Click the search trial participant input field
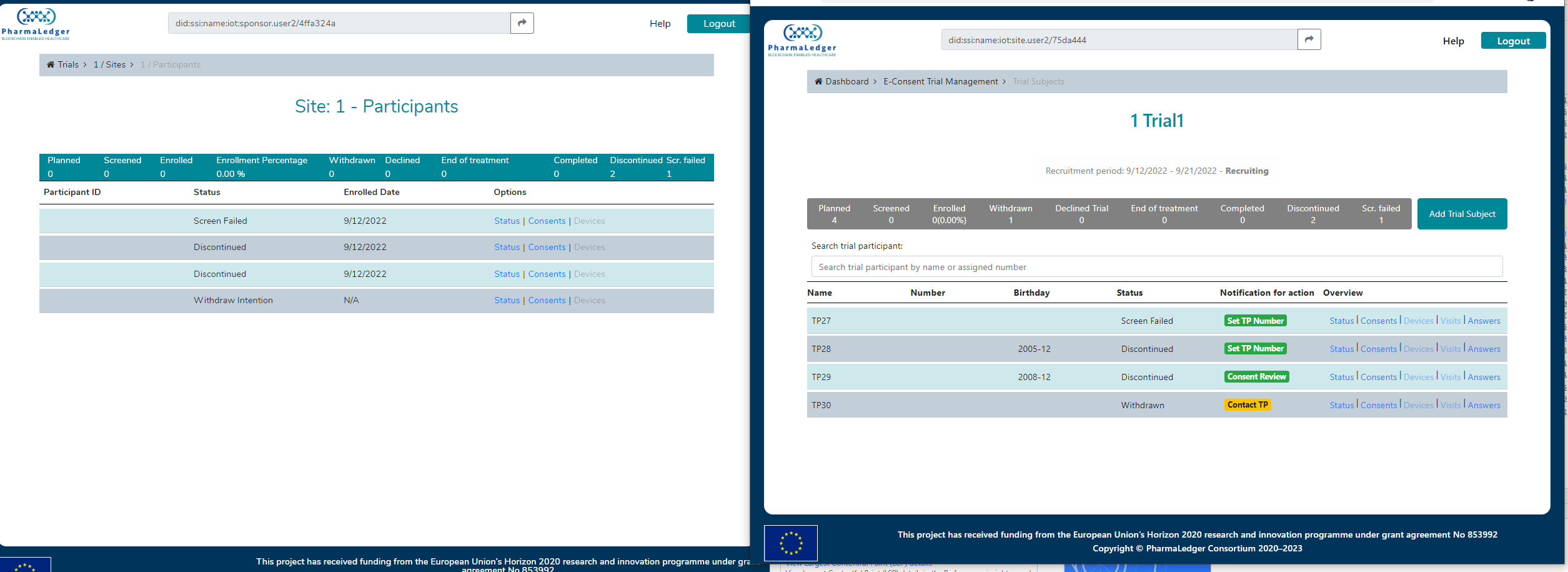1568x572 pixels. click(1156, 266)
